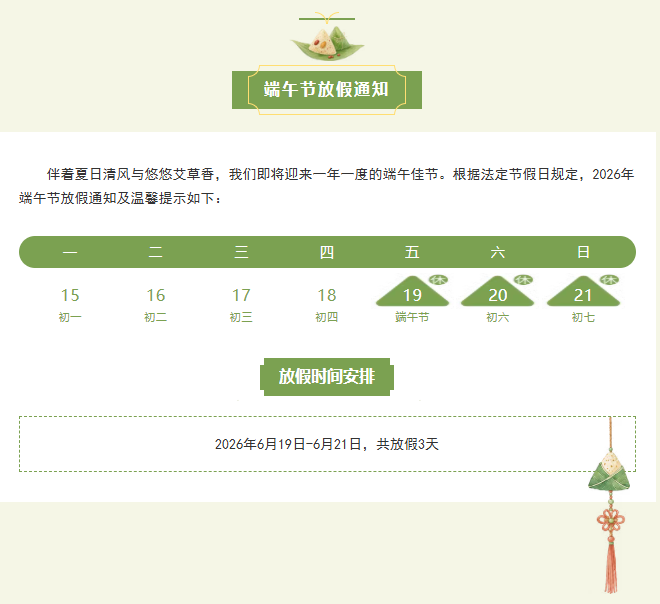
Task: Select date 21 zongzi-shaped holiday marker
Action: (x=583, y=291)
